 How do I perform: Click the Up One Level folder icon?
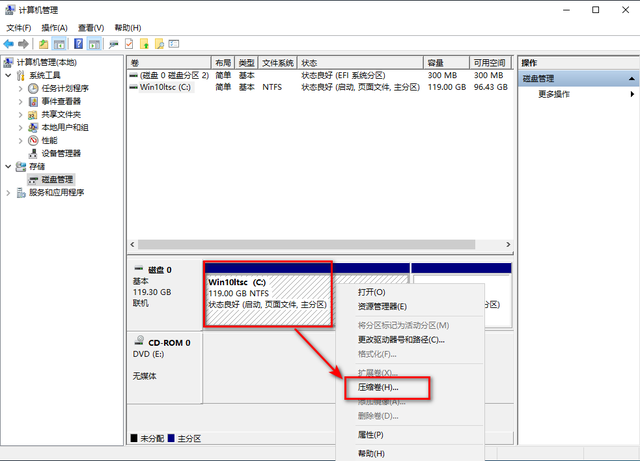click(x=43, y=44)
